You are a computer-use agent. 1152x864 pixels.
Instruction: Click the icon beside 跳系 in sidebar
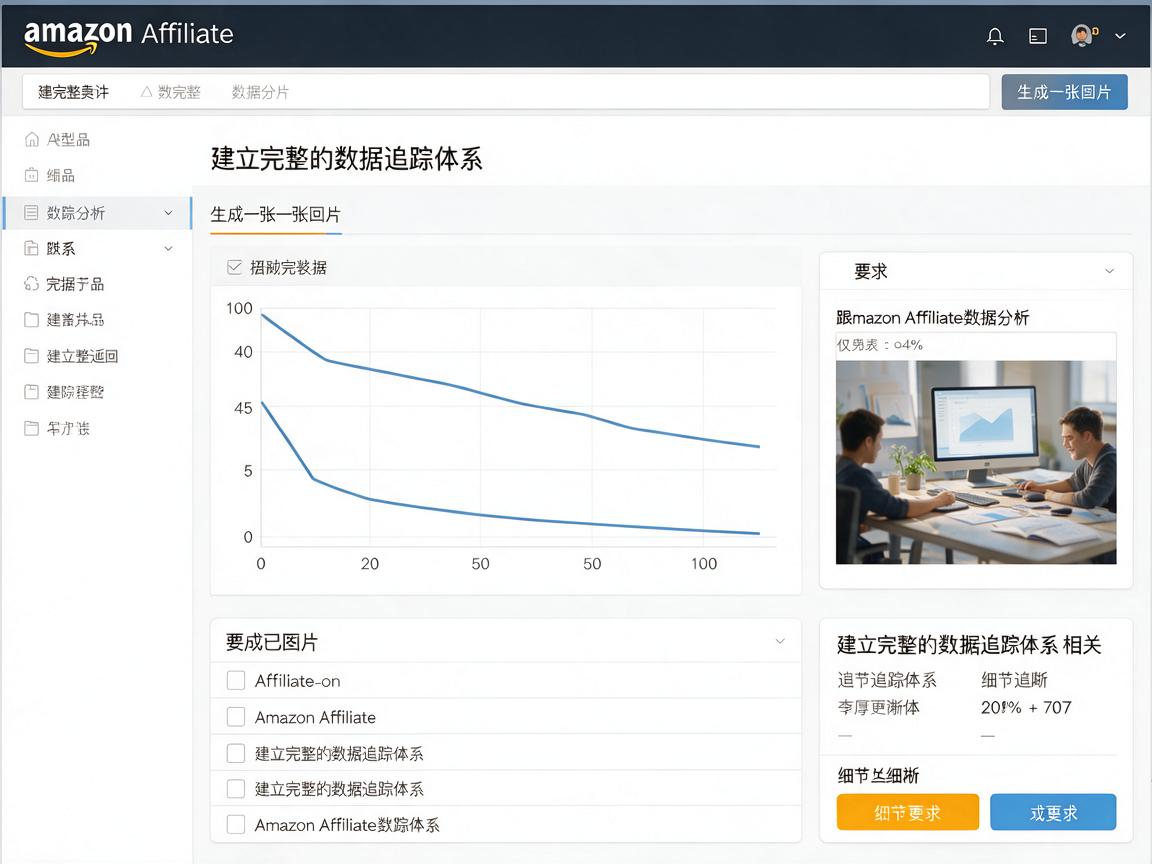point(31,248)
